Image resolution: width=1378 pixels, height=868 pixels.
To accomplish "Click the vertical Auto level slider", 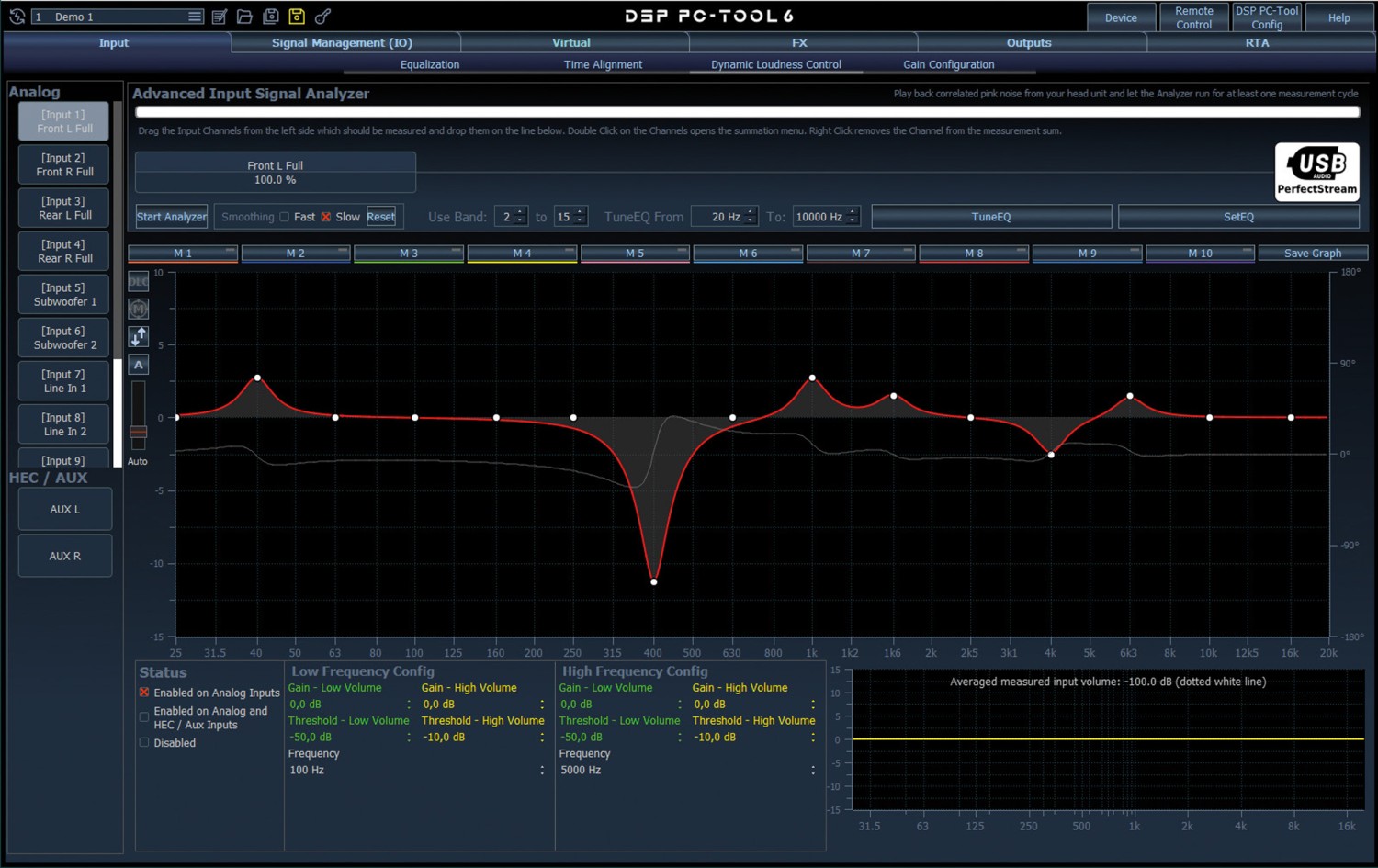I will (x=138, y=415).
